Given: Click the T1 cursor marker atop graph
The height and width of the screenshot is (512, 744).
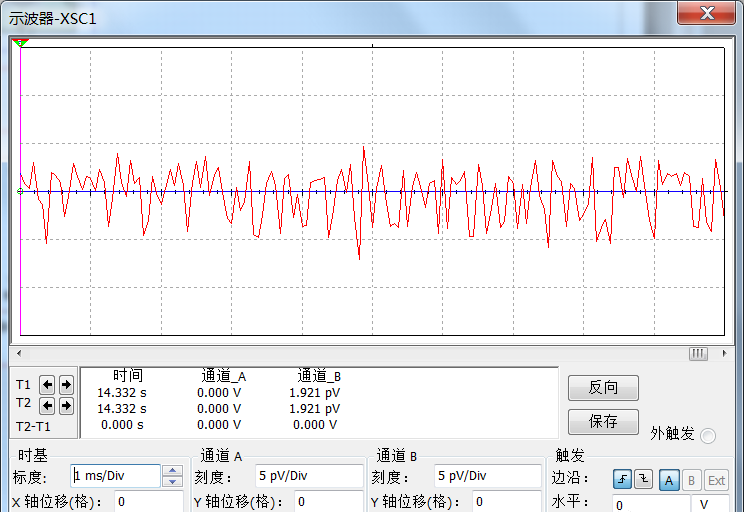Looking at the screenshot, I should 21,42.
